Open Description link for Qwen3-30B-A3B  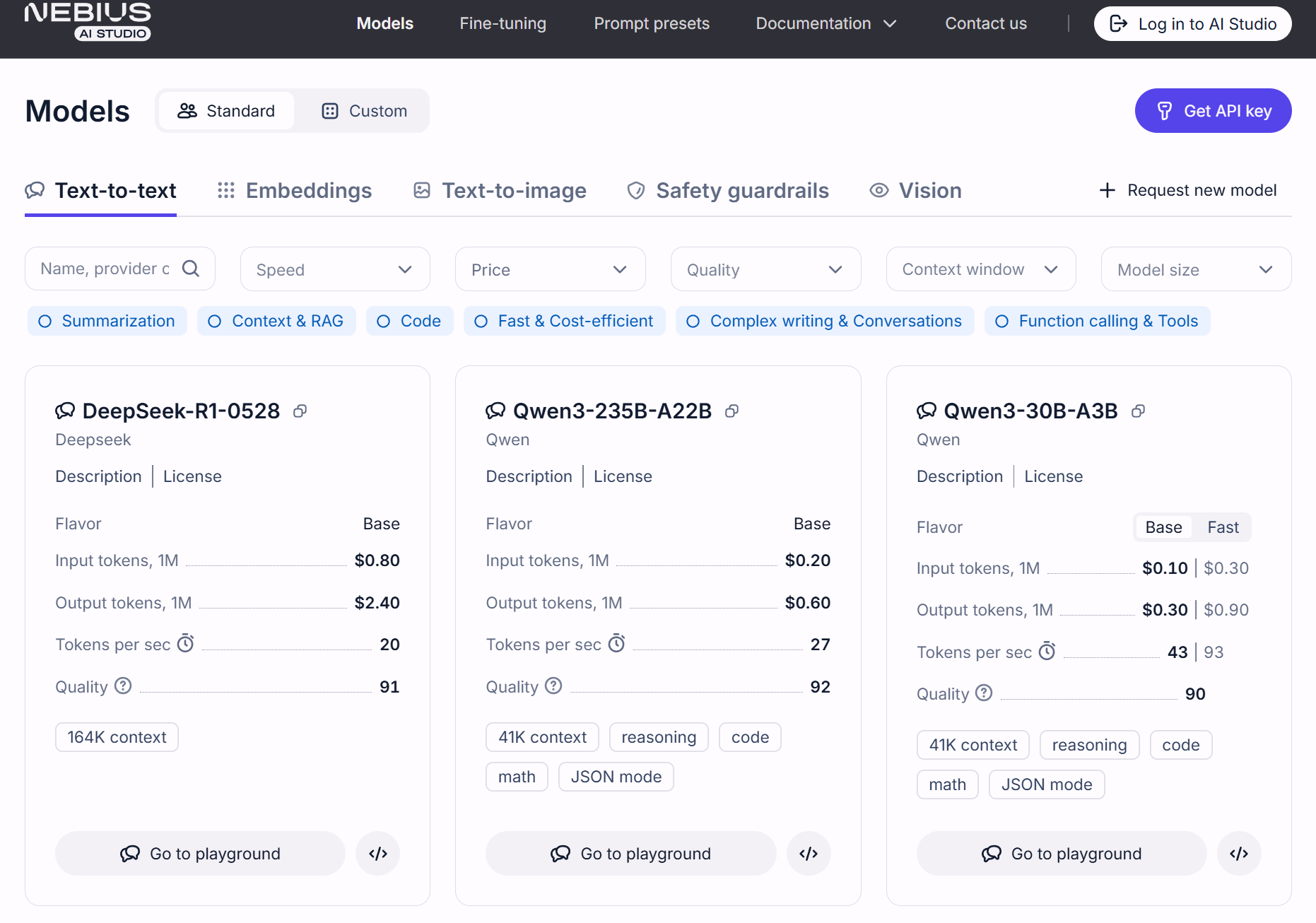tap(960, 476)
